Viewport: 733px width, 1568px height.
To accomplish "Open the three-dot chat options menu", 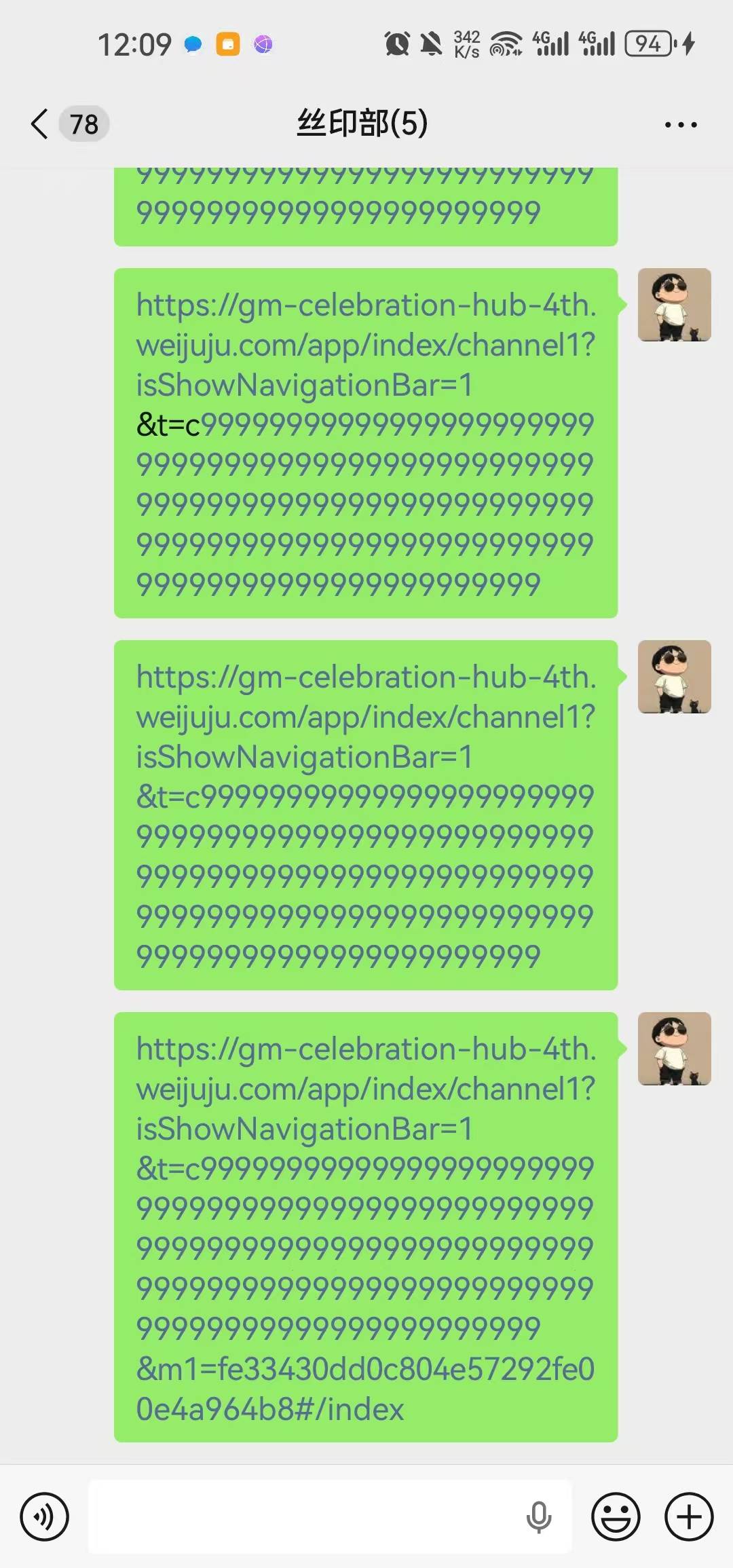I will pos(681,125).
